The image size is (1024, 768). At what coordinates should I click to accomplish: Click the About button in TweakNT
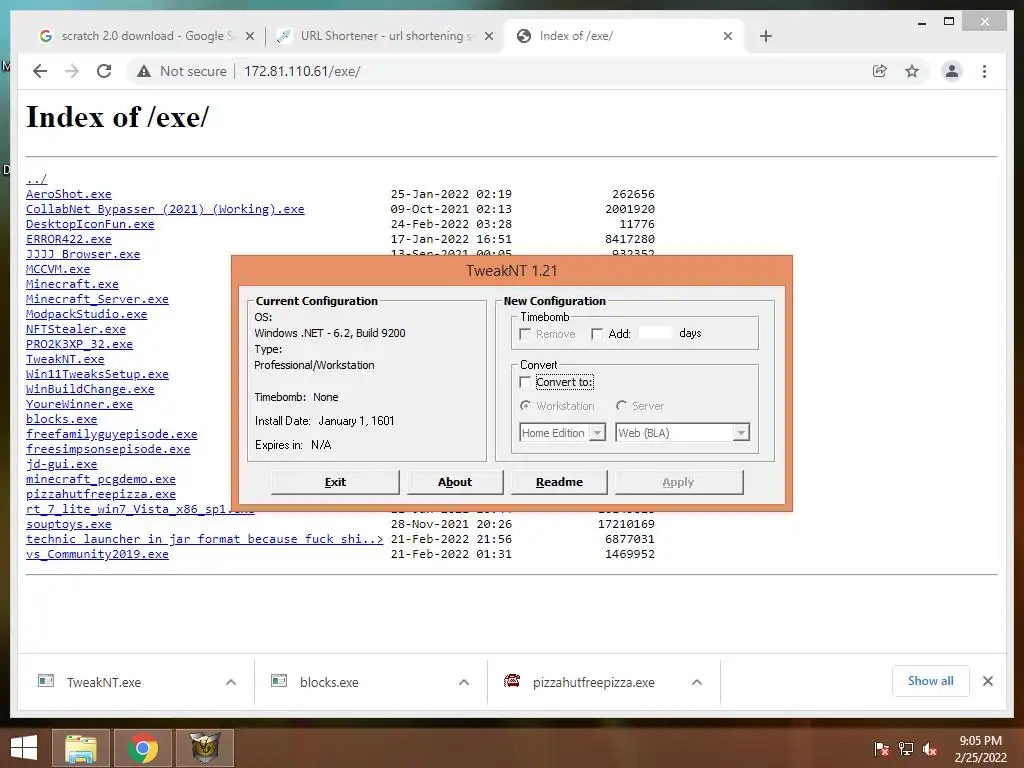tap(455, 482)
